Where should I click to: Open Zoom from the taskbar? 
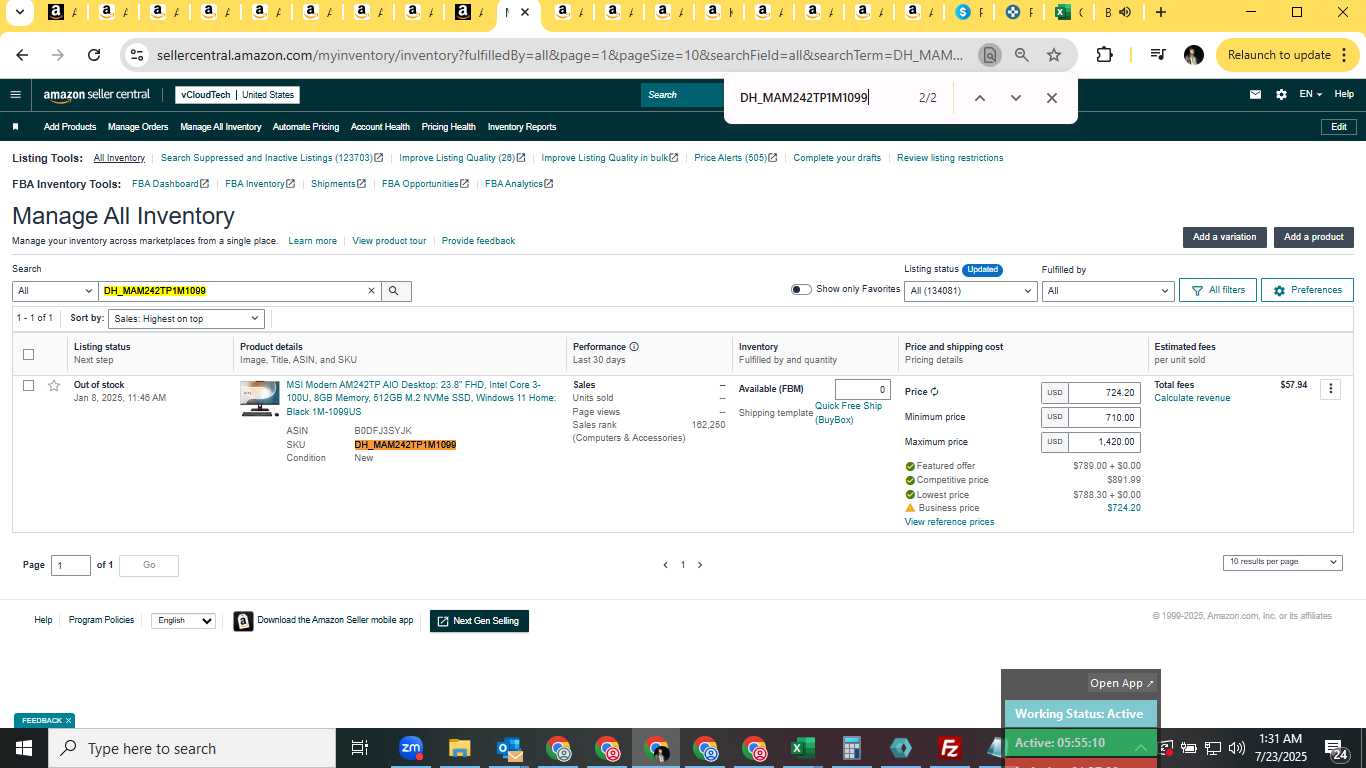[410, 748]
